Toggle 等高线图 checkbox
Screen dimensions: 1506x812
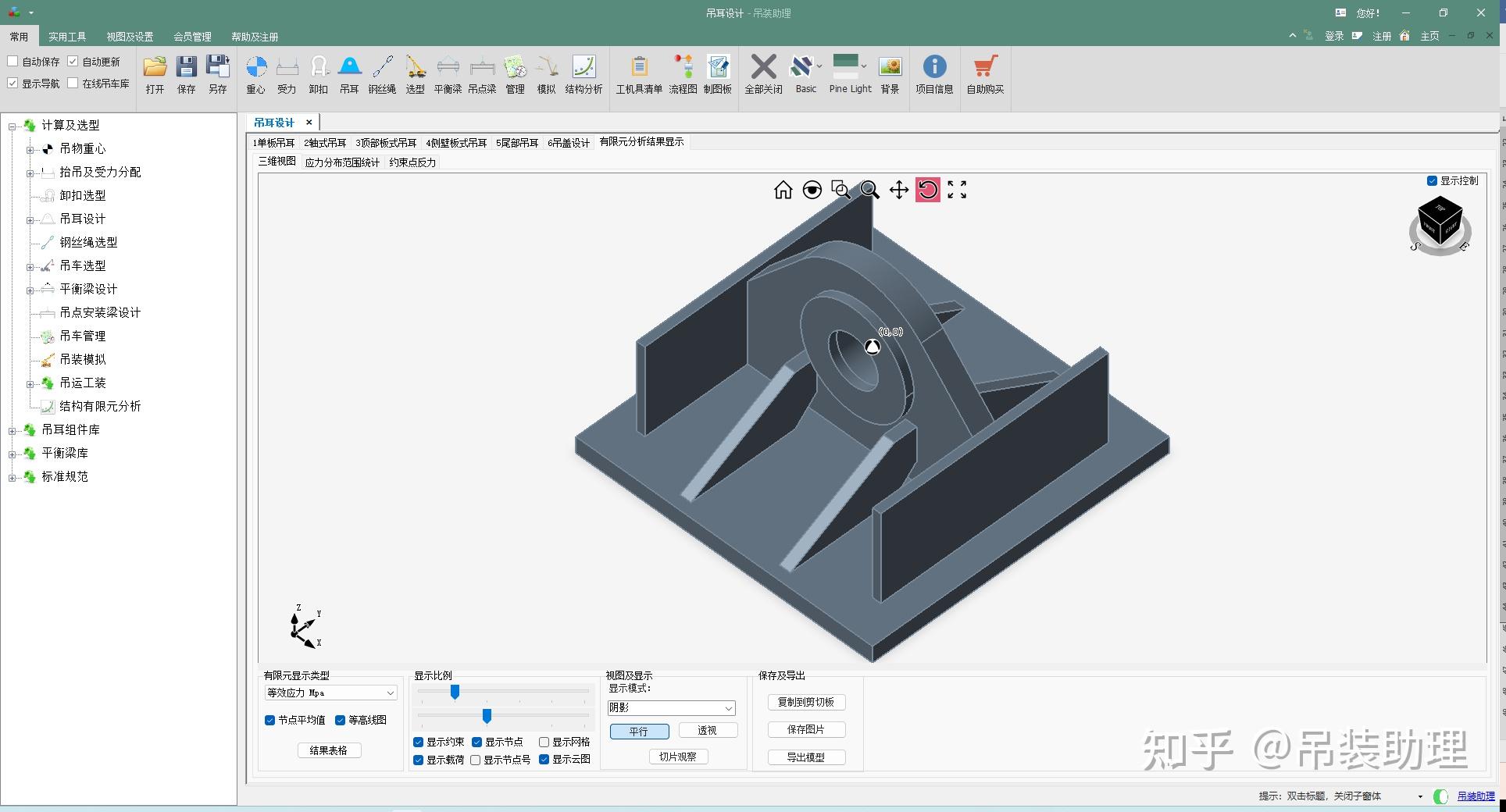(x=340, y=720)
